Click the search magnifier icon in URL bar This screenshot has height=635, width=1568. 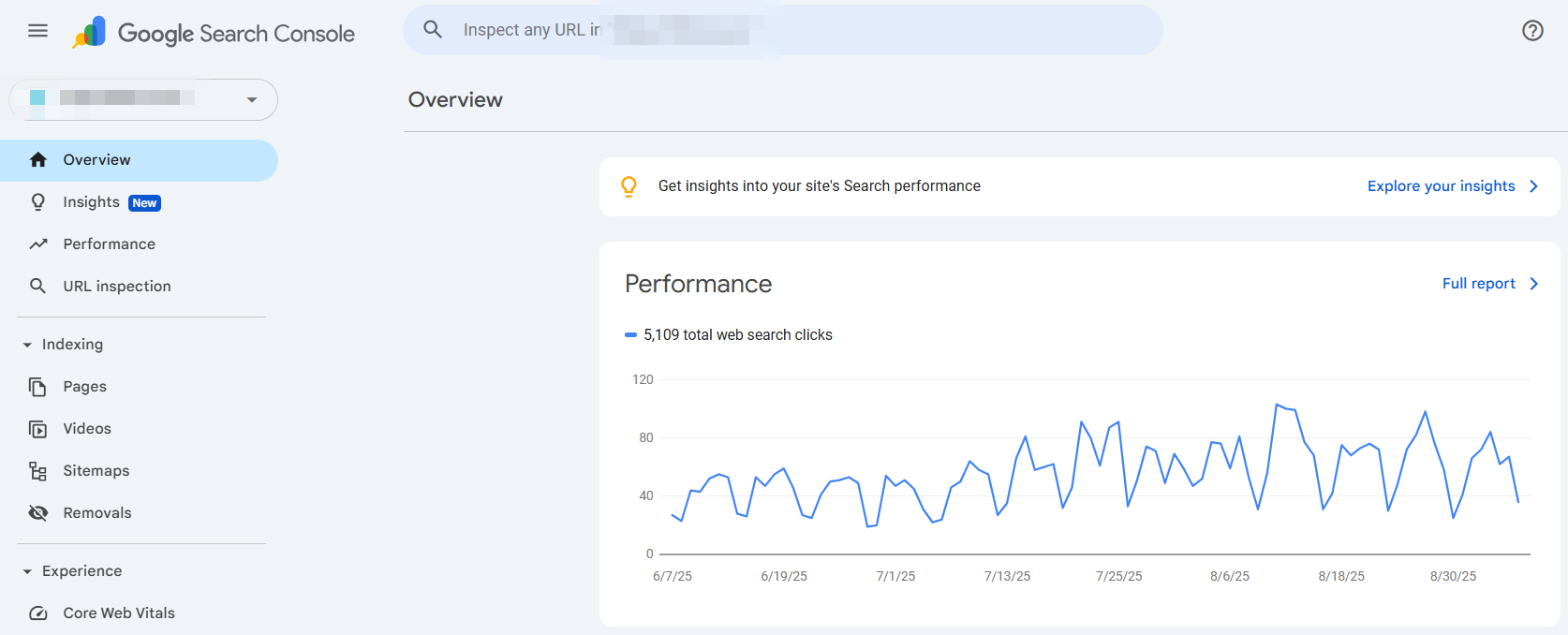click(433, 30)
